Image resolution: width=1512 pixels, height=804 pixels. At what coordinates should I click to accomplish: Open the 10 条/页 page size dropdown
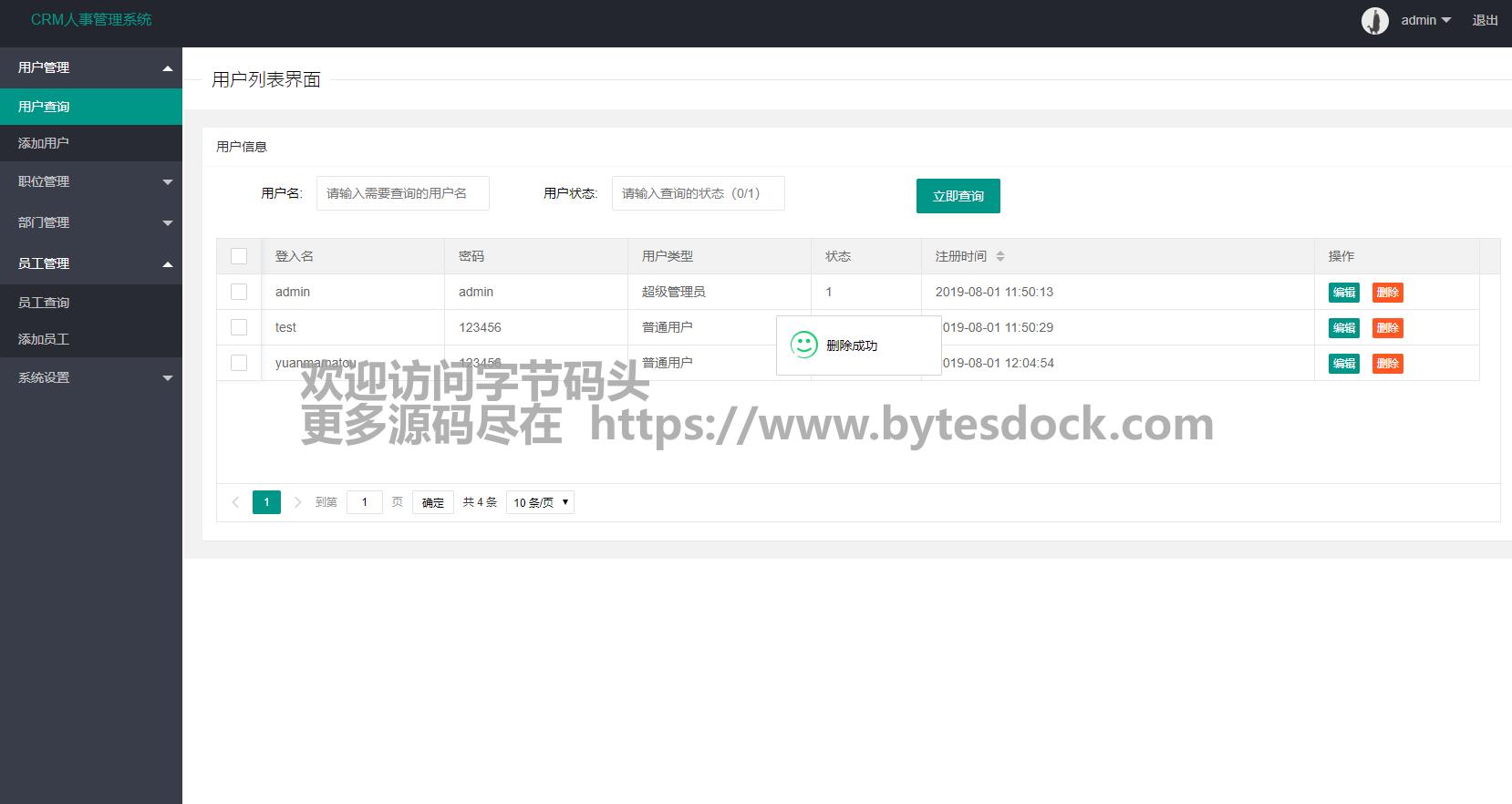(x=540, y=502)
